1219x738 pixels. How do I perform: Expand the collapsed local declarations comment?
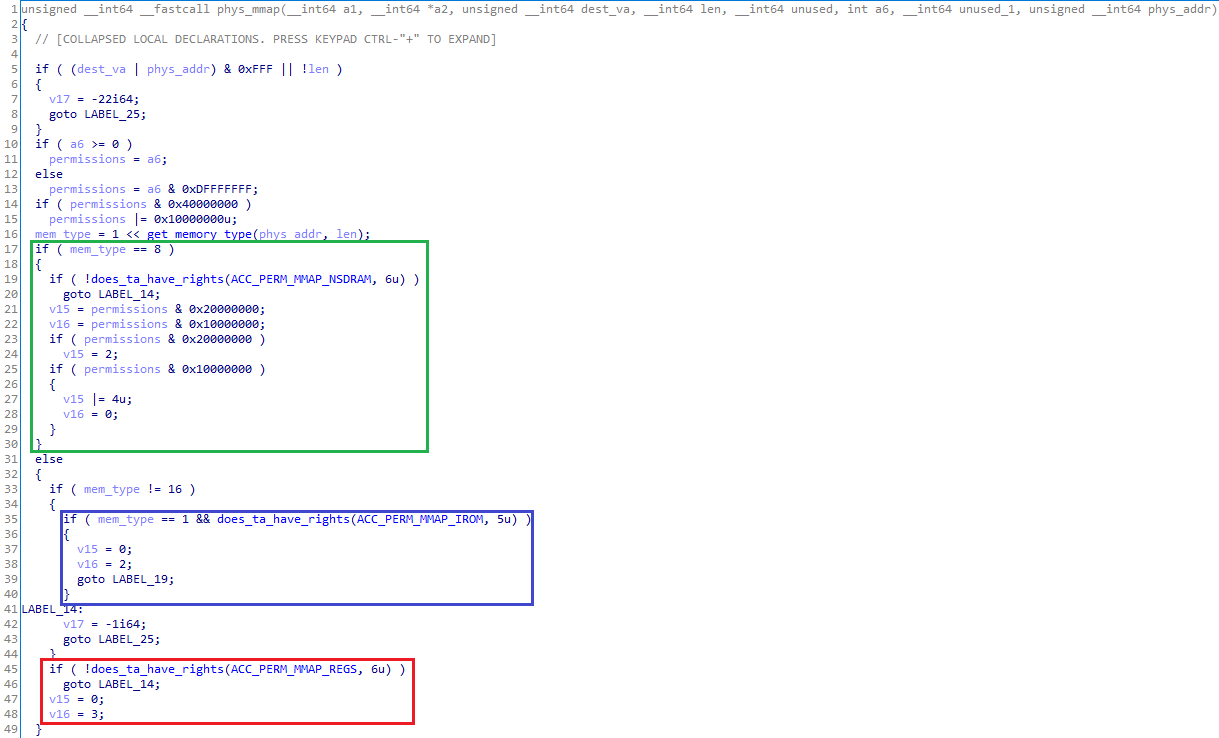point(265,39)
